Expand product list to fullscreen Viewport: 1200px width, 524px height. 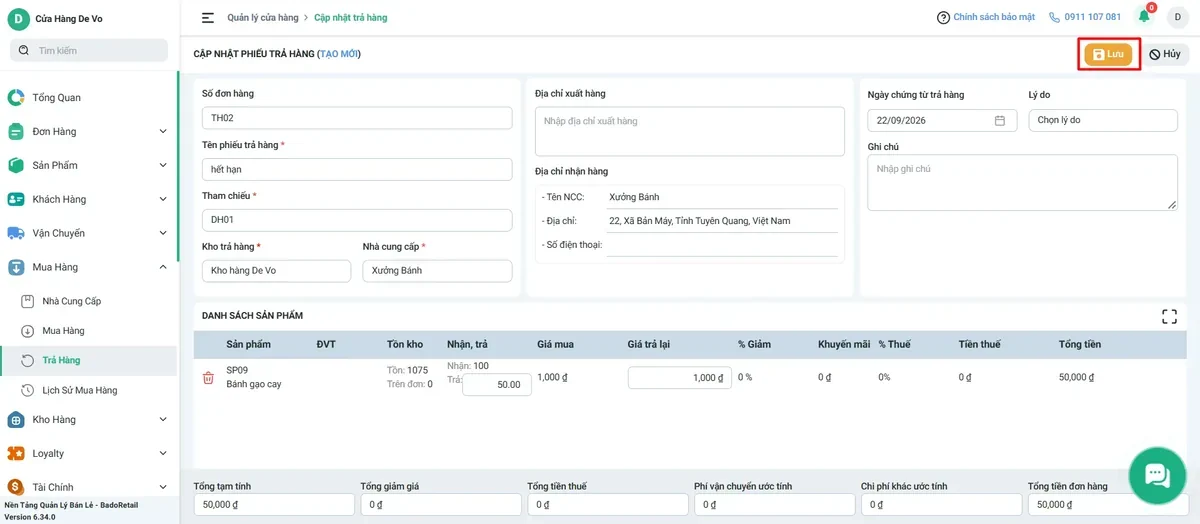point(1169,316)
